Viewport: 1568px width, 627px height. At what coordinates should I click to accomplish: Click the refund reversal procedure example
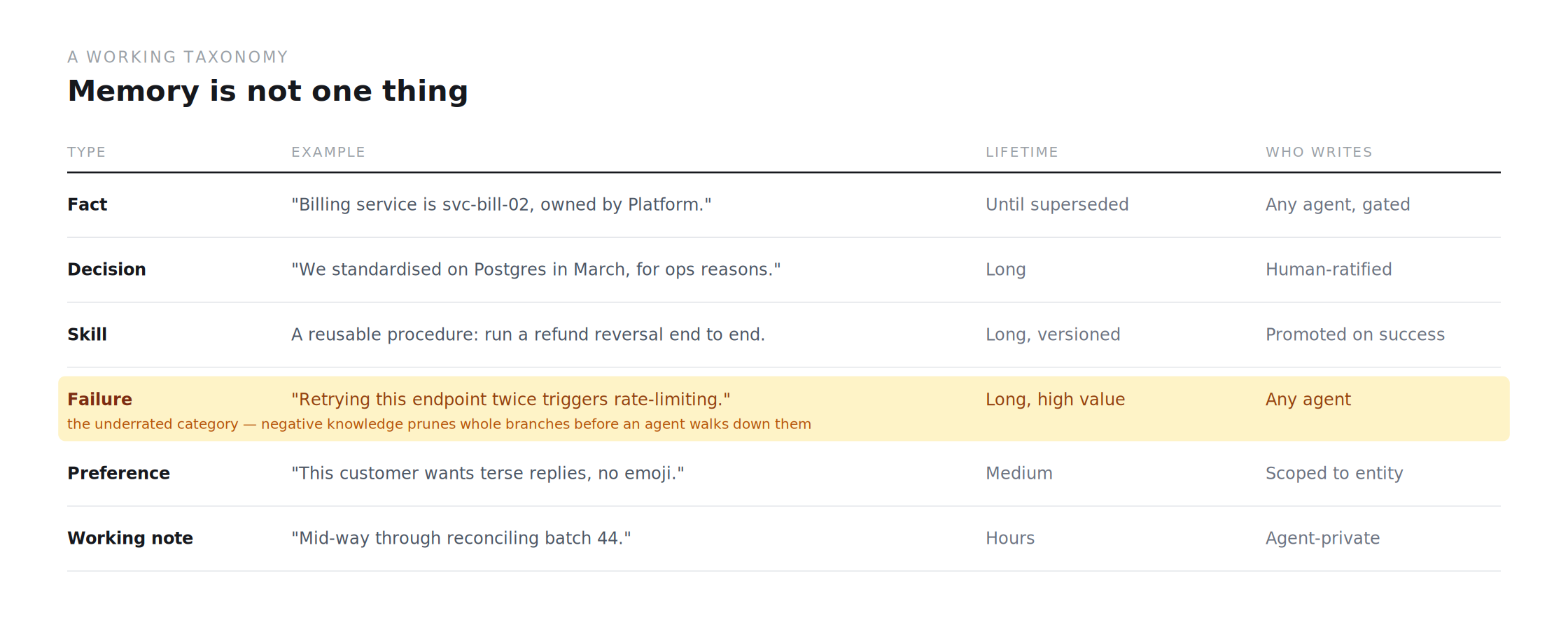(x=528, y=334)
